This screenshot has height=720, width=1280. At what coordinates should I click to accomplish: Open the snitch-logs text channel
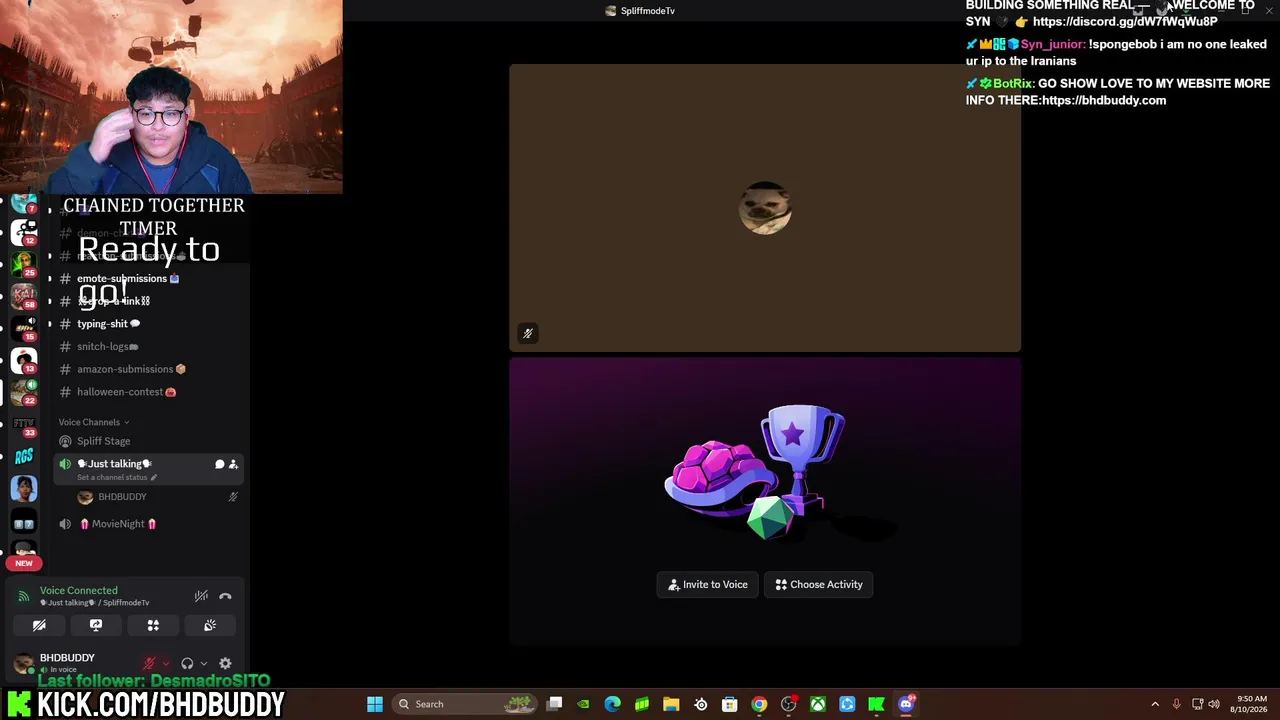click(x=107, y=347)
